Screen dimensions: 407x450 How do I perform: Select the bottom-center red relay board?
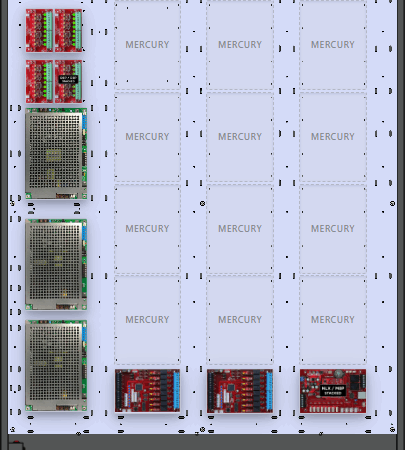click(x=240, y=391)
